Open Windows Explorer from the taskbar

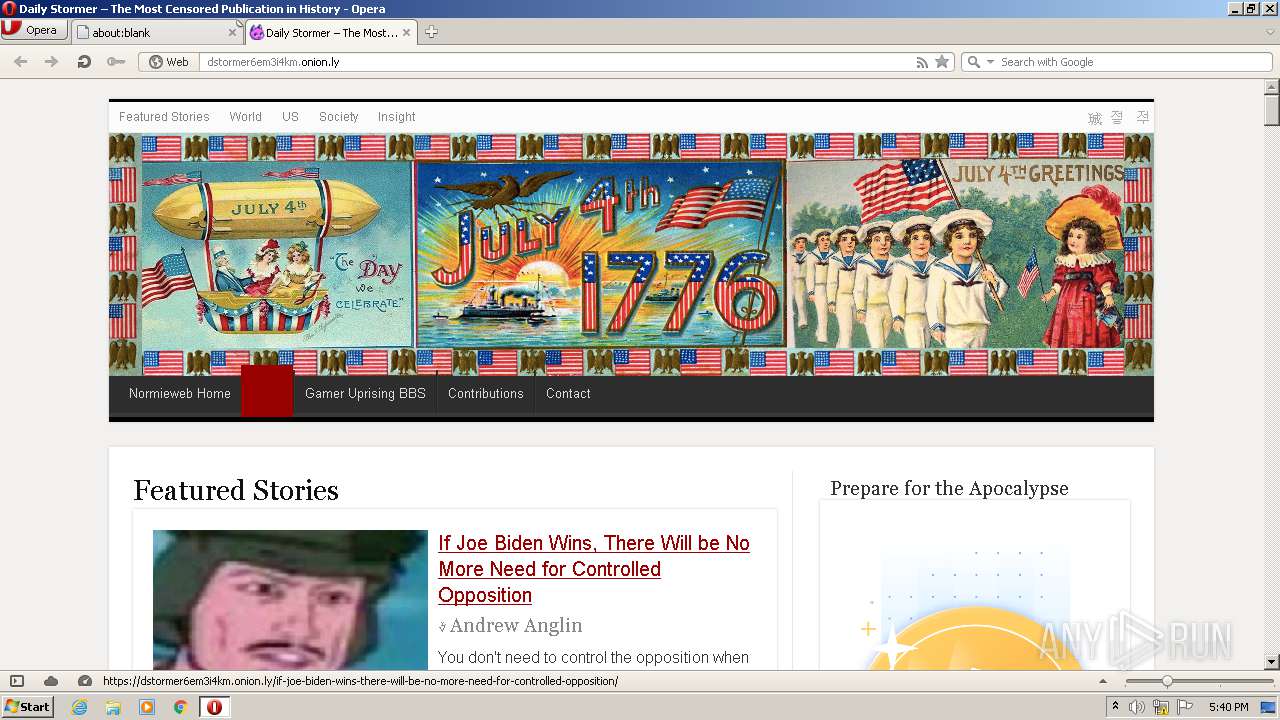113,707
